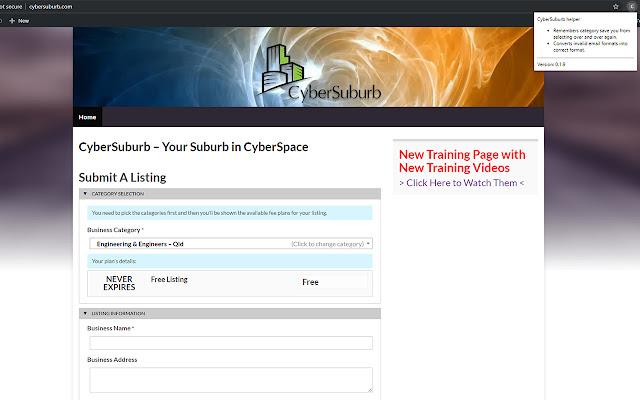Open the Home menu item
The image size is (640, 400).
click(x=87, y=117)
